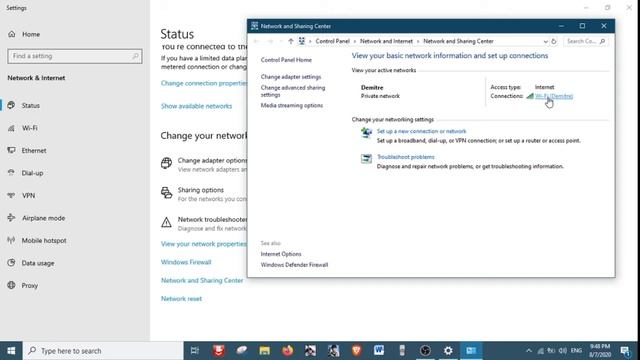
Task: Click Set up a new connection or network
Action: point(421,131)
